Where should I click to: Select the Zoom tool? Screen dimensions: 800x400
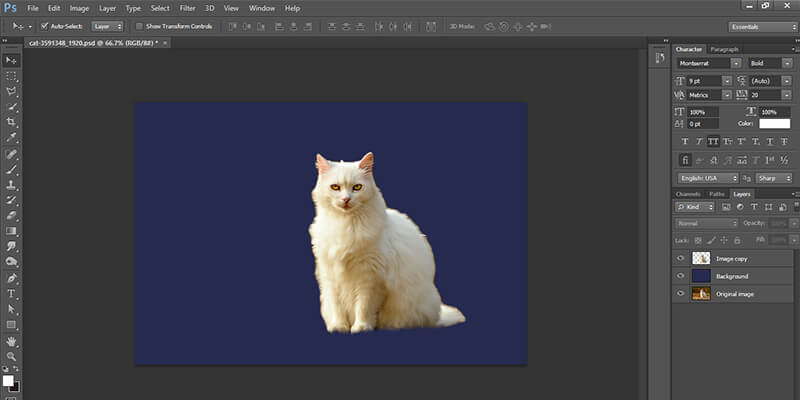tap(11, 356)
